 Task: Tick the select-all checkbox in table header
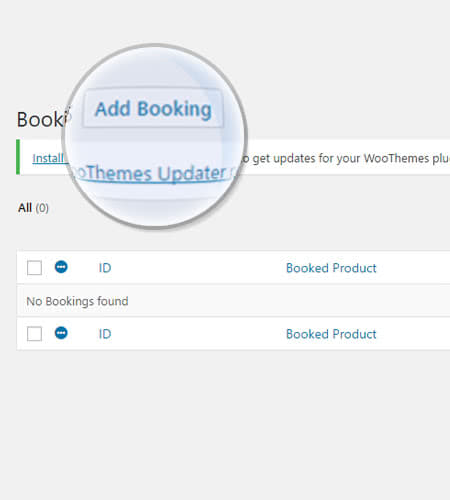click(34, 268)
